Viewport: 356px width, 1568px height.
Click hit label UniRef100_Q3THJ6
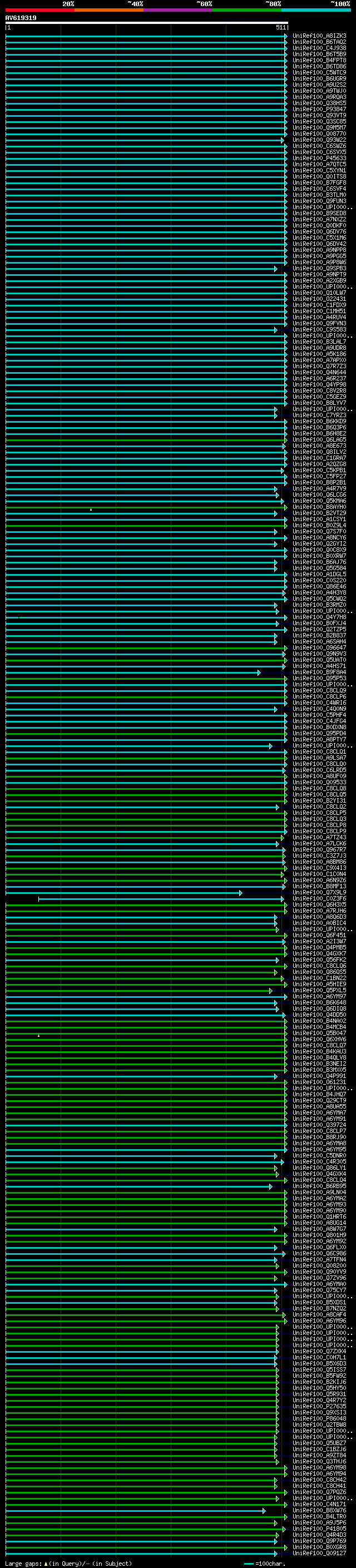coord(319,1461)
